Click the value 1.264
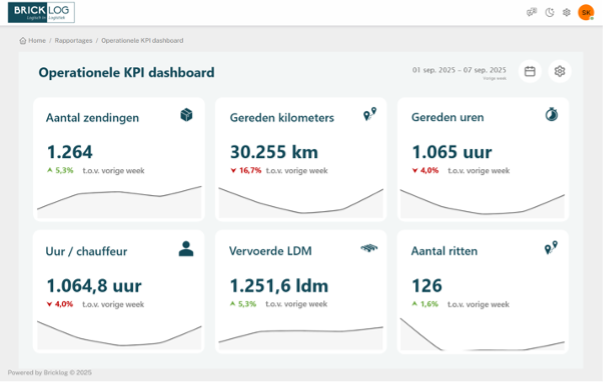This screenshot has width=604, height=382. click(70, 152)
